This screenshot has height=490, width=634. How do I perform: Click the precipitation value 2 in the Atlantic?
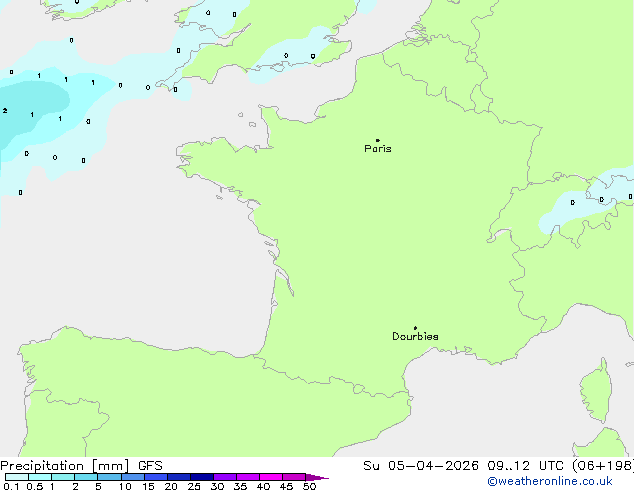pyautogui.click(x=5, y=110)
